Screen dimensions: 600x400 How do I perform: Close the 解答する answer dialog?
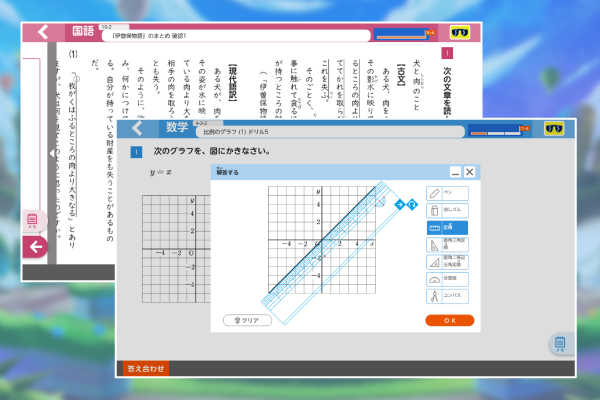pyautogui.click(x=470, y=172)
